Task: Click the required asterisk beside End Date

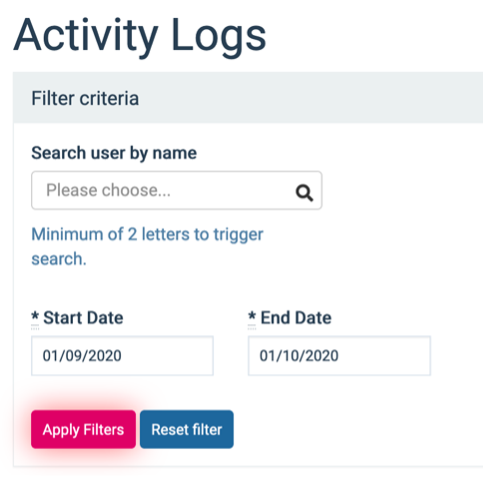Action: pos(252,317)
